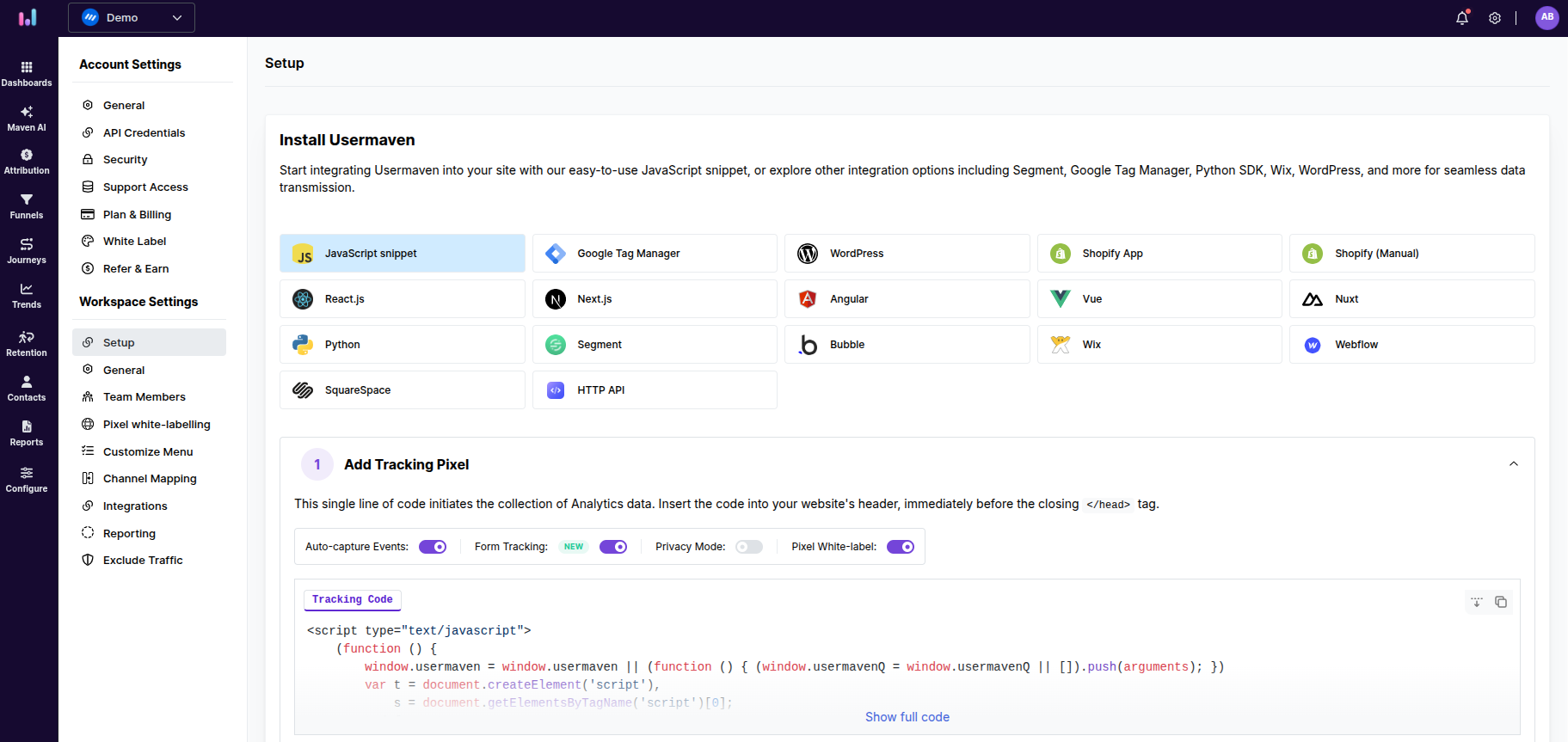The width and height of the screenshot is (1568, 742).
Task: Open Journeys in the left sidebar
Action: [27, 251]
